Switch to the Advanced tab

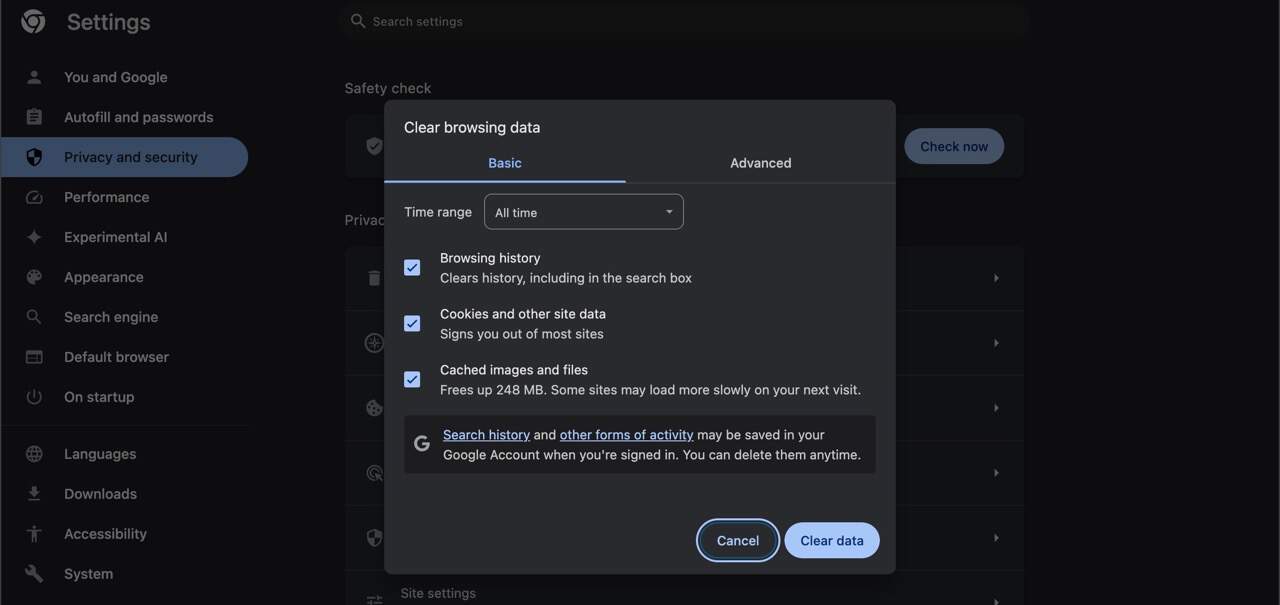point(760,163)
